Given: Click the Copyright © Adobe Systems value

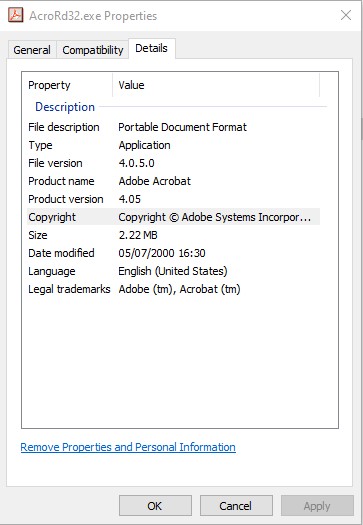Looking at the screenshot, I should pos(215,217).
